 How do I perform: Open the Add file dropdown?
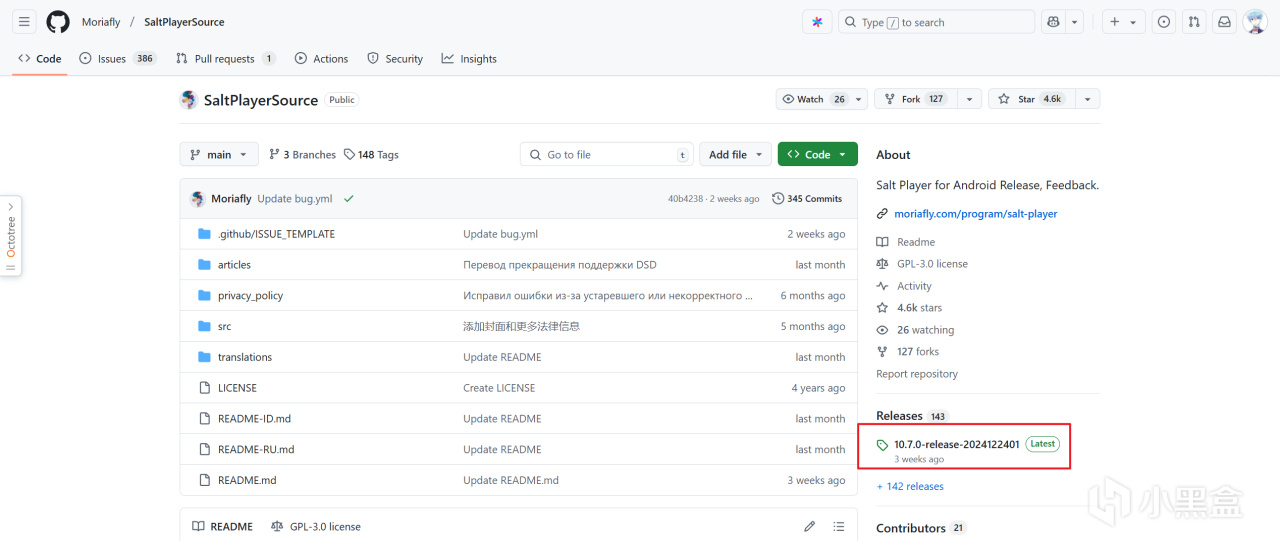(735, 154)
